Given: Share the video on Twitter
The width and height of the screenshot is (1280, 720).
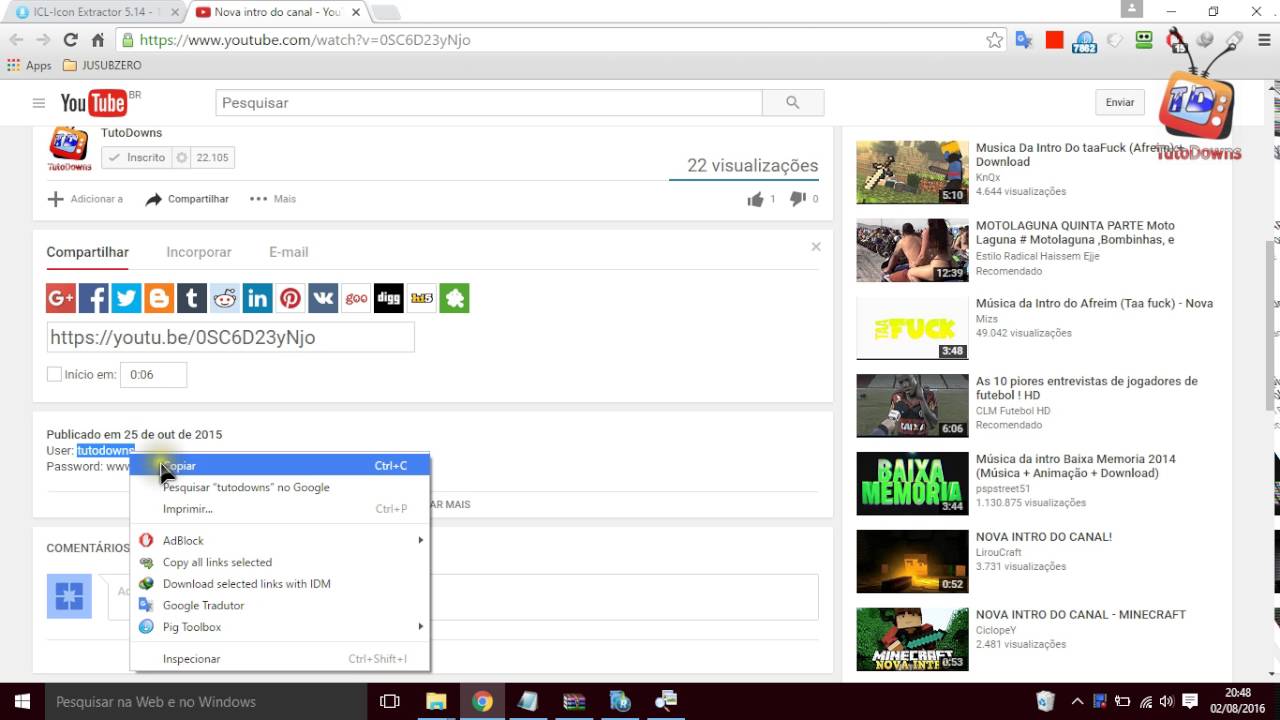Looking at the screenshot, I should click(126, 298).
